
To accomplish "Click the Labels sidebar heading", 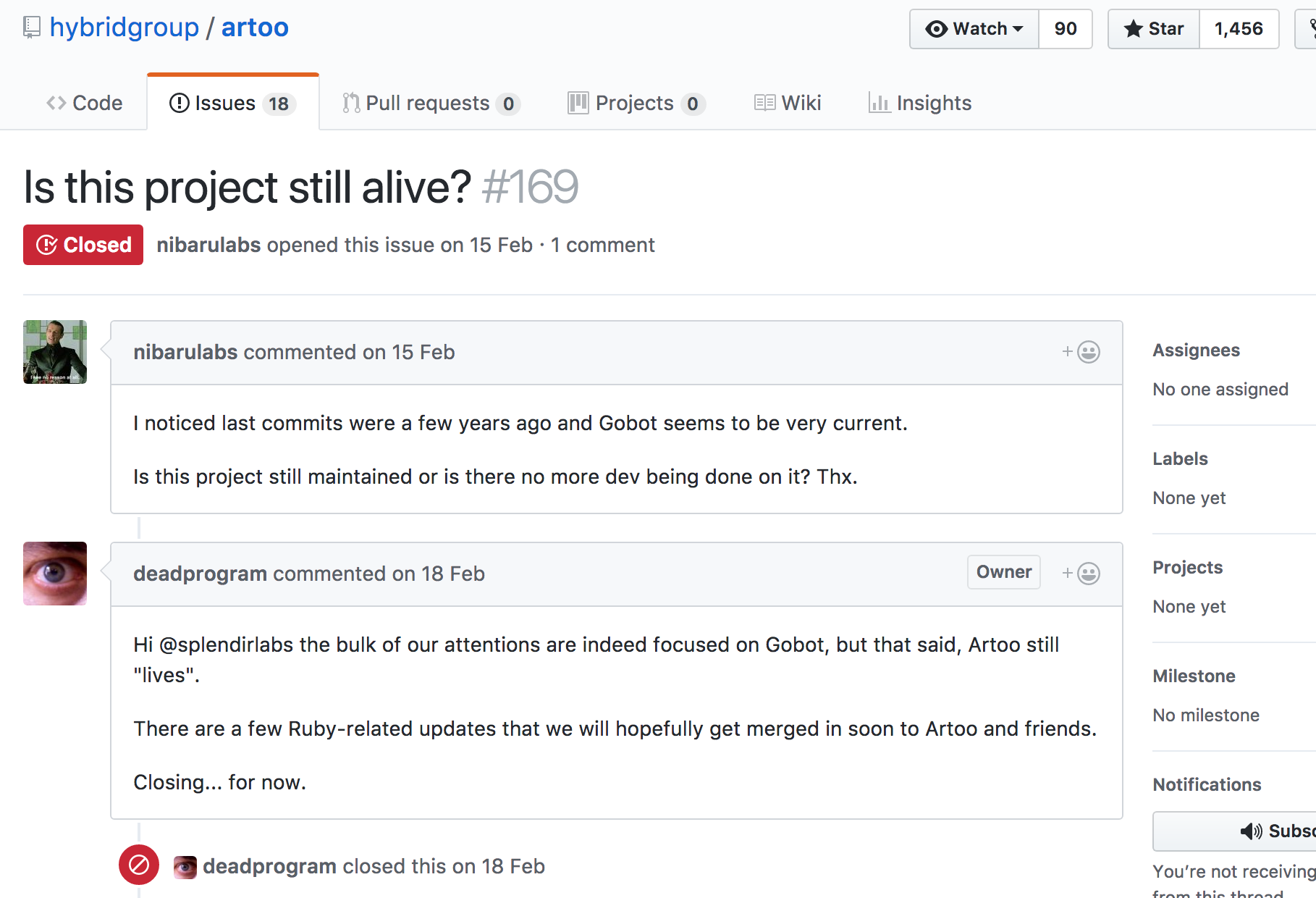I will pyautogui.click(x=1180, y=459).
